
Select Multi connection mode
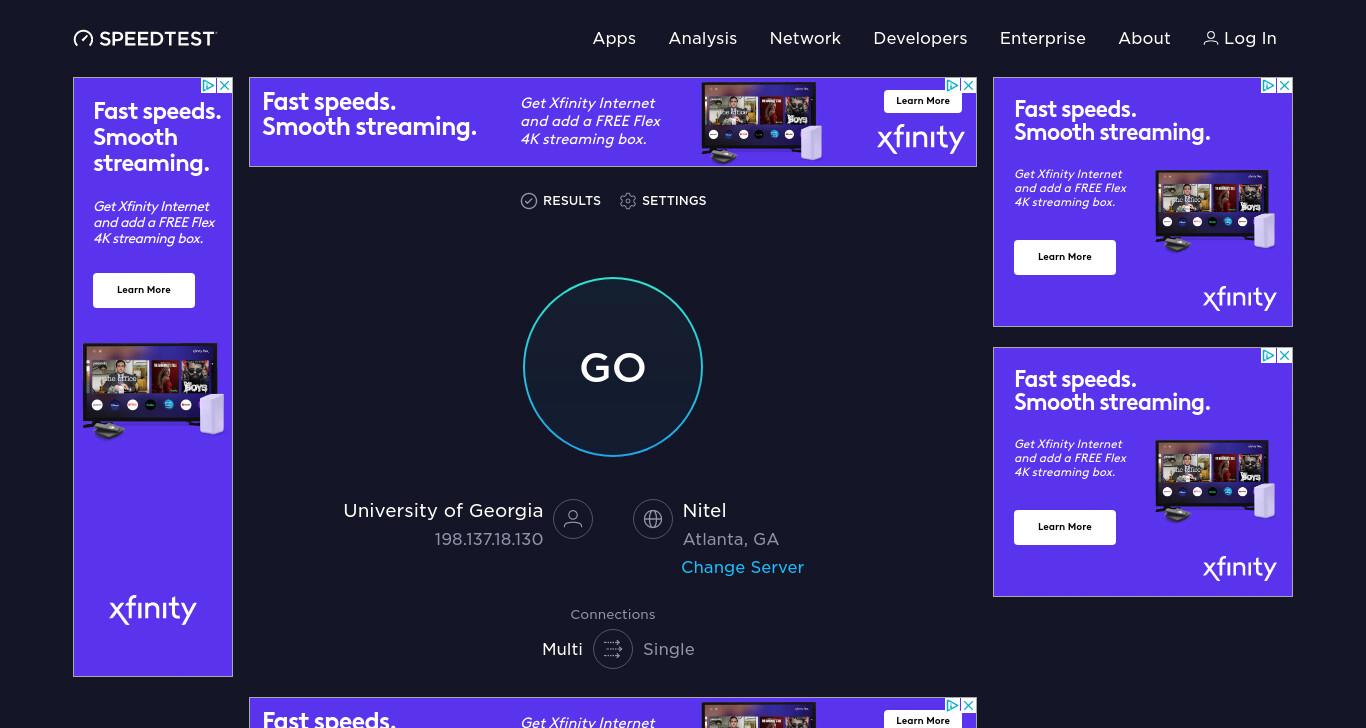[562, 649]
